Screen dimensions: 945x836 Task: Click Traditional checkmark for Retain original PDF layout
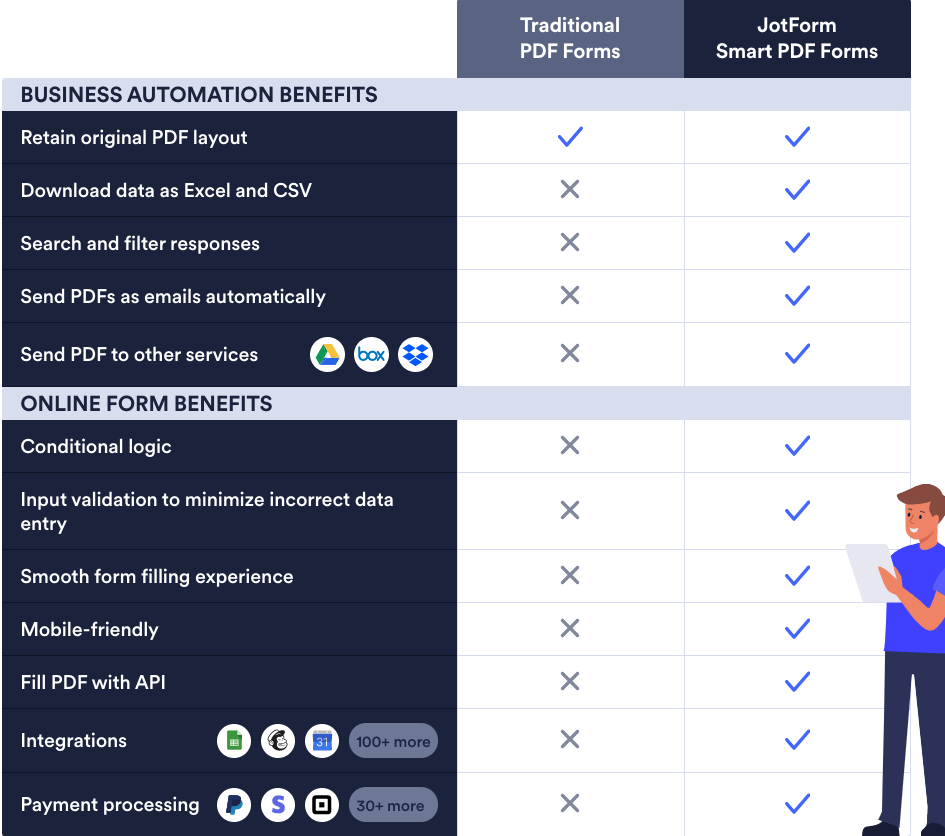(x=570, y=137)
